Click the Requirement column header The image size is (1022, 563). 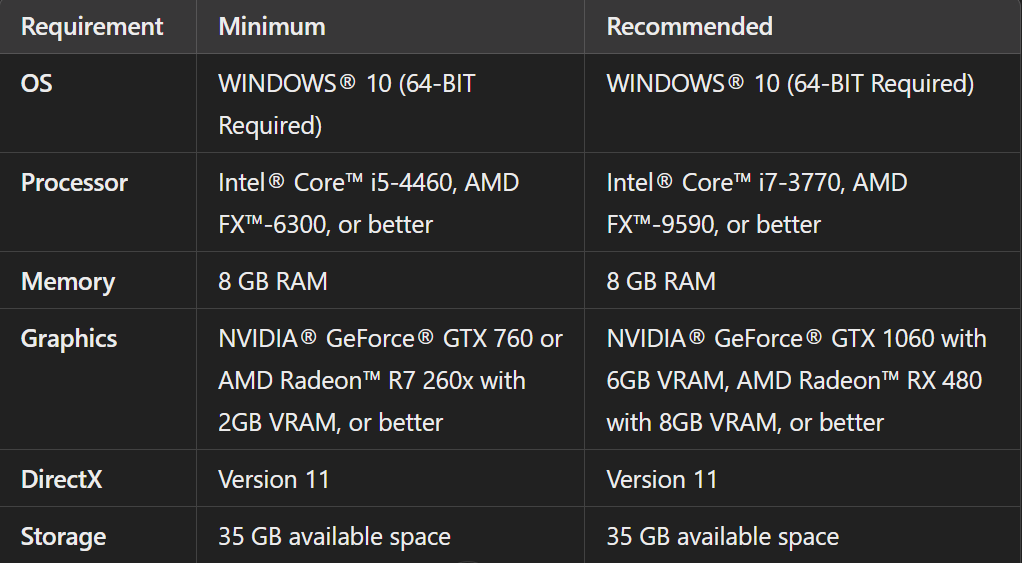pos(92,26)
